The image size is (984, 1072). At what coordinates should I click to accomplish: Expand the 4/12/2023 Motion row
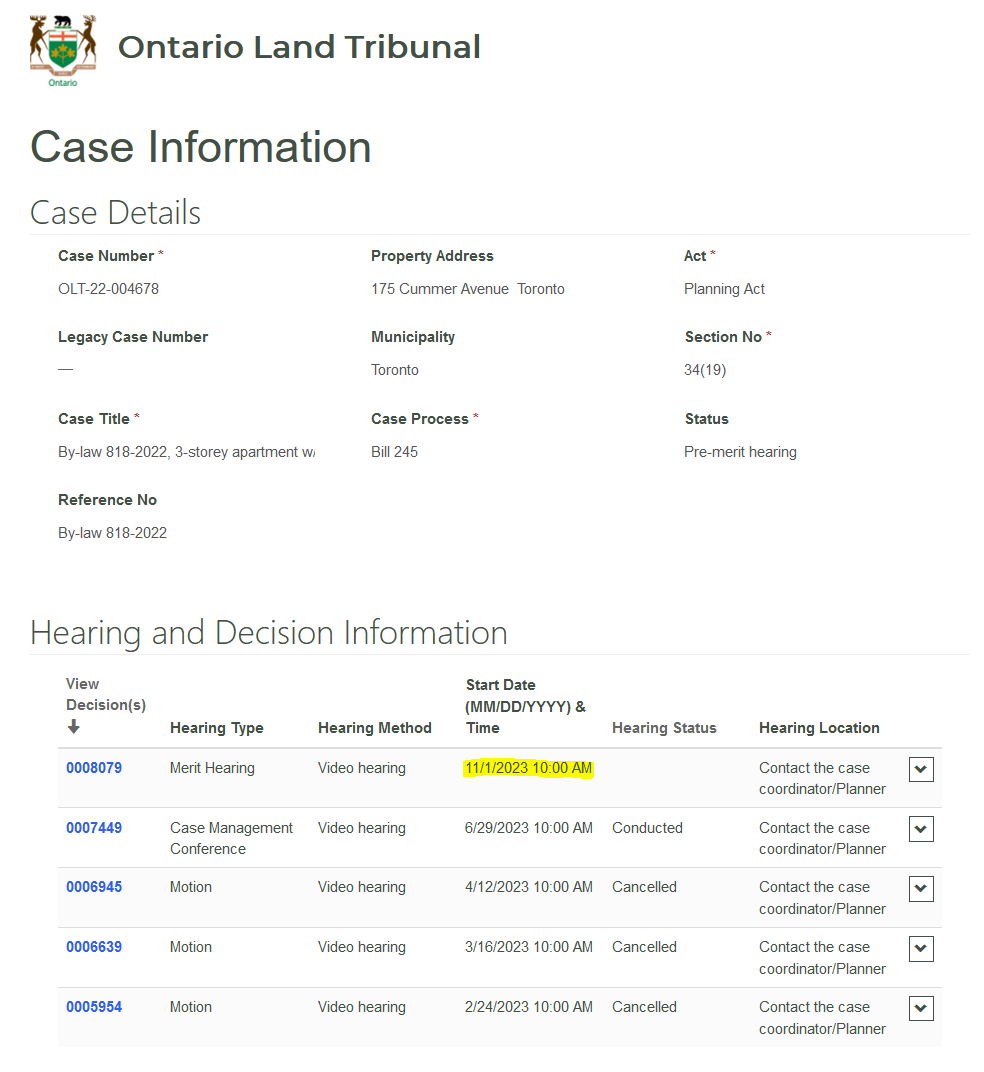921,888
